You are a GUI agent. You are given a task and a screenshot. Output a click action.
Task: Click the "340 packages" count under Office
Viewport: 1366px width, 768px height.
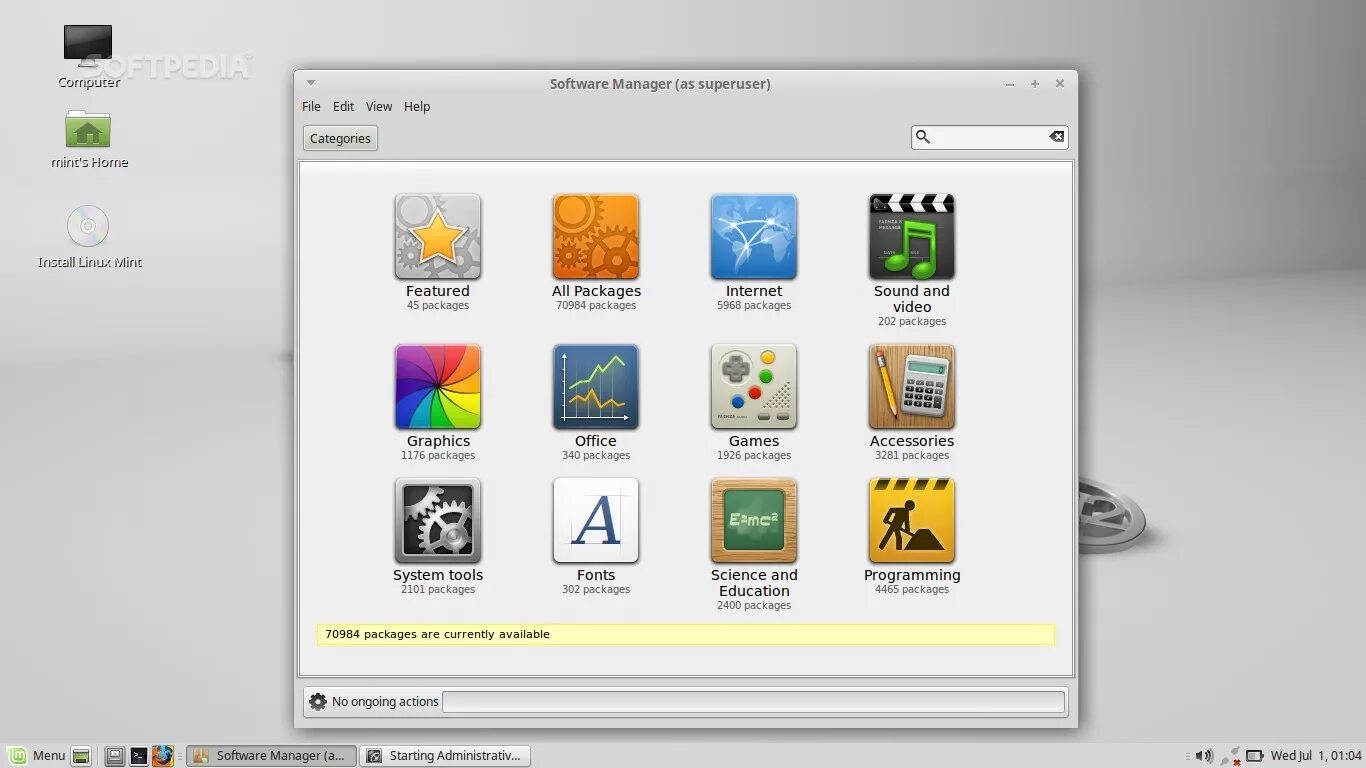596,456
